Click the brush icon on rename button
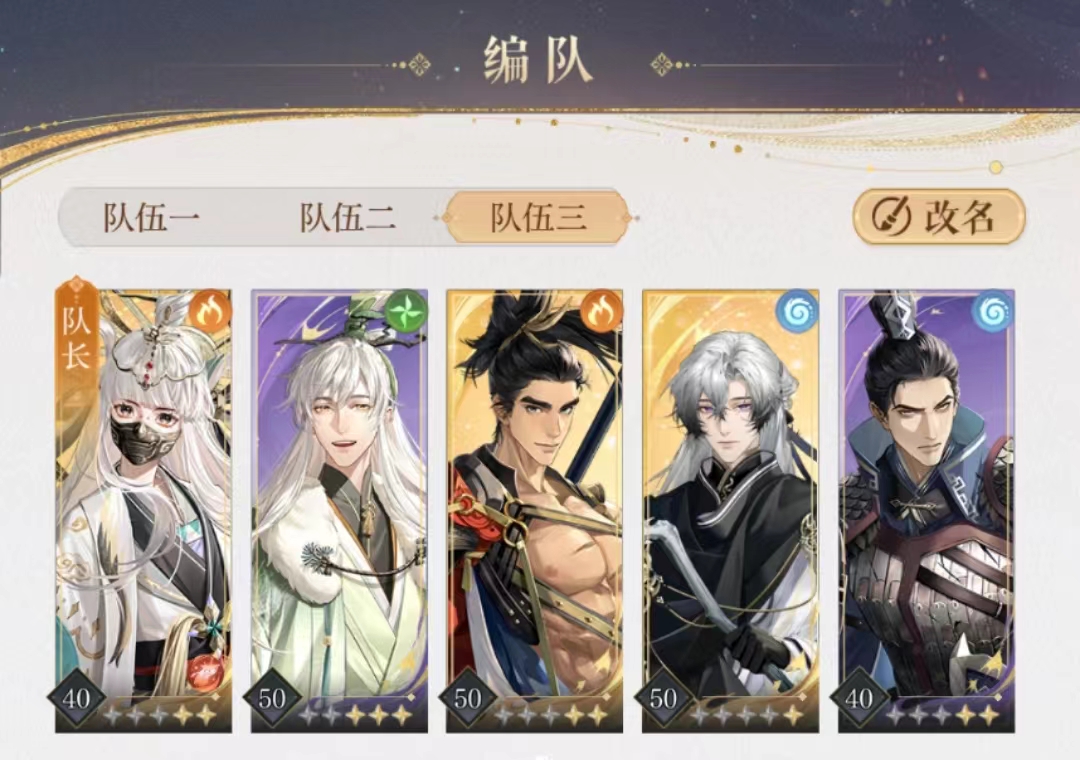The width and height of the screenshot is (1080, 760). click(891, 217)
